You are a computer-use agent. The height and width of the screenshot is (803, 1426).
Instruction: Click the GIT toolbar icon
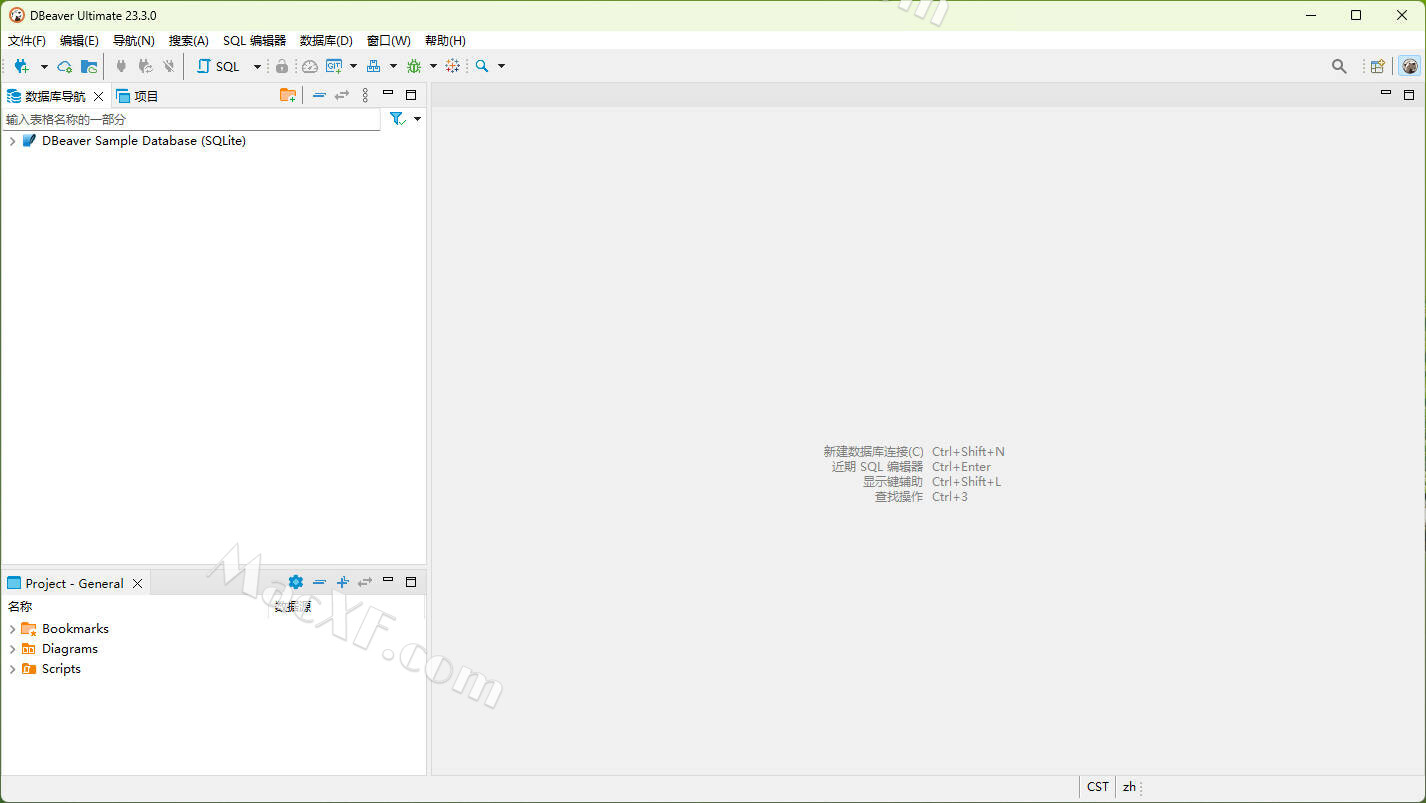point(334,66)
